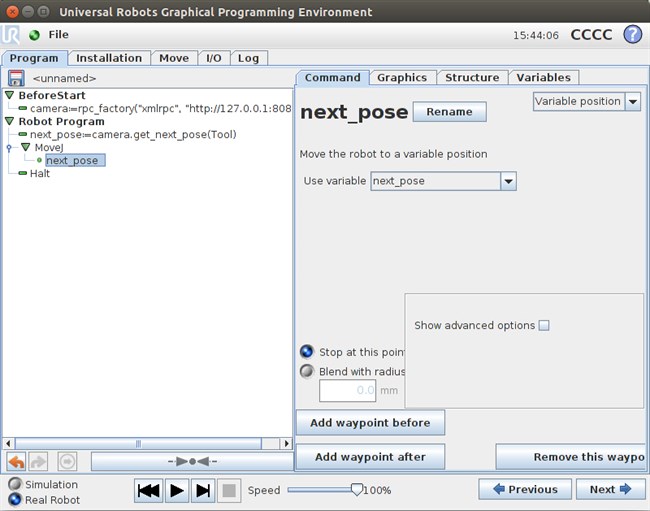Click the Next button
The height and width of the screenshot is (511, 650).
pos(610,489)
